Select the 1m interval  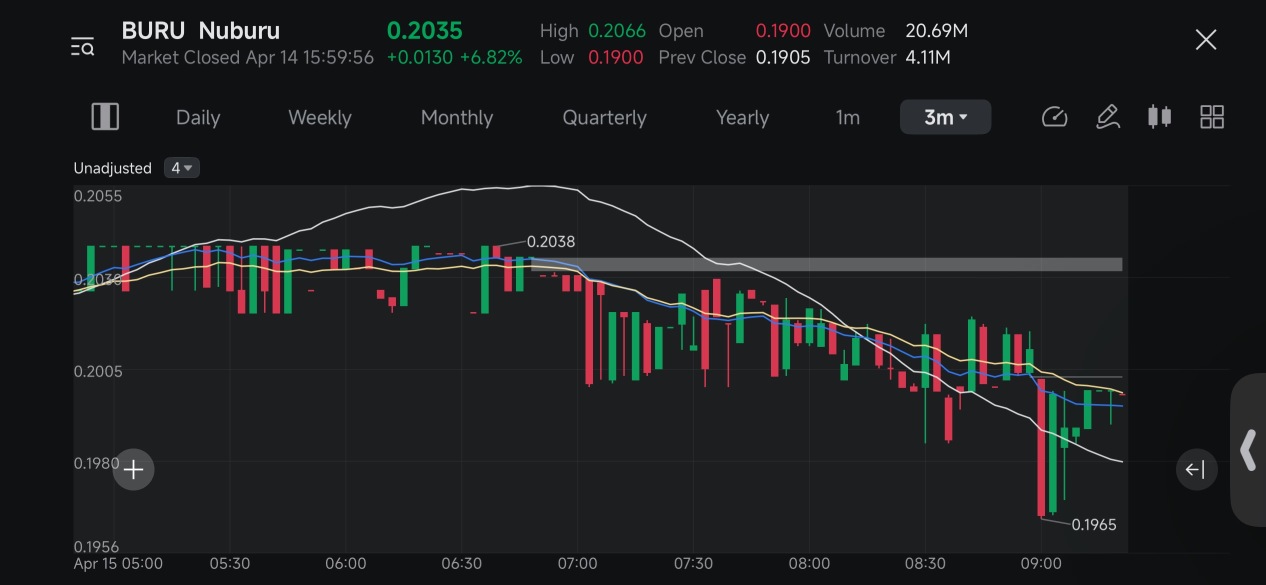click(848, 117)
